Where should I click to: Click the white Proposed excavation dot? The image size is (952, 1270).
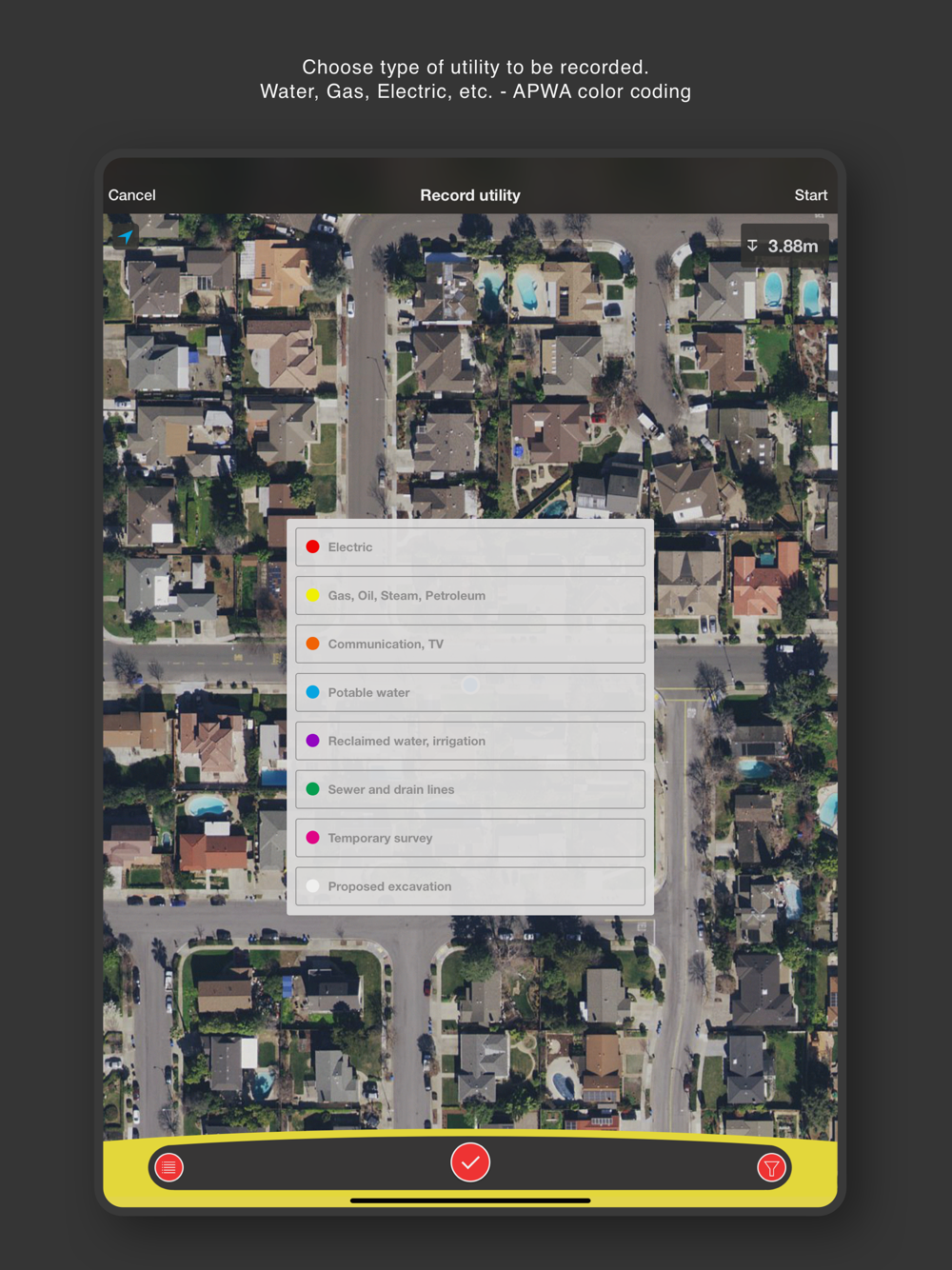(x=312, y=885)
